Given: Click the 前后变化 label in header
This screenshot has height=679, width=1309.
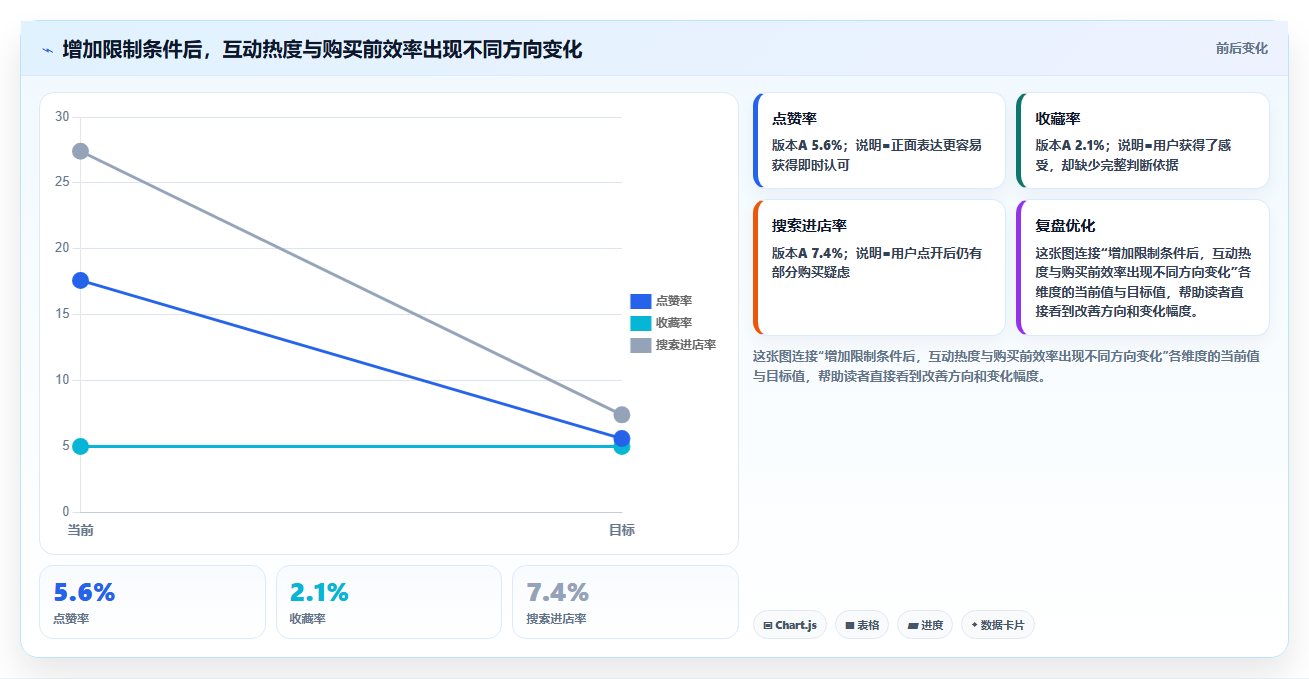Looking at the screenshot, I should click(1242, 48).
